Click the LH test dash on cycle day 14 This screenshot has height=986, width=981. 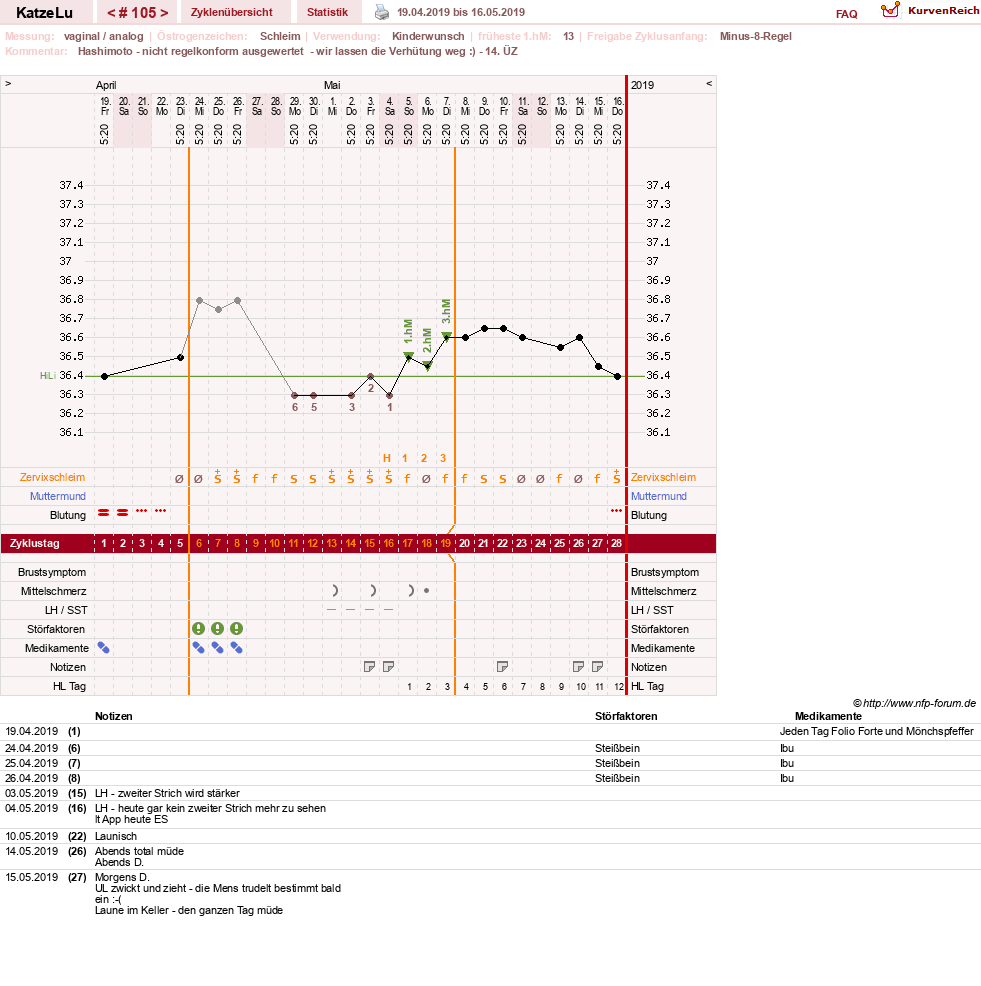[x=350, y=609]
